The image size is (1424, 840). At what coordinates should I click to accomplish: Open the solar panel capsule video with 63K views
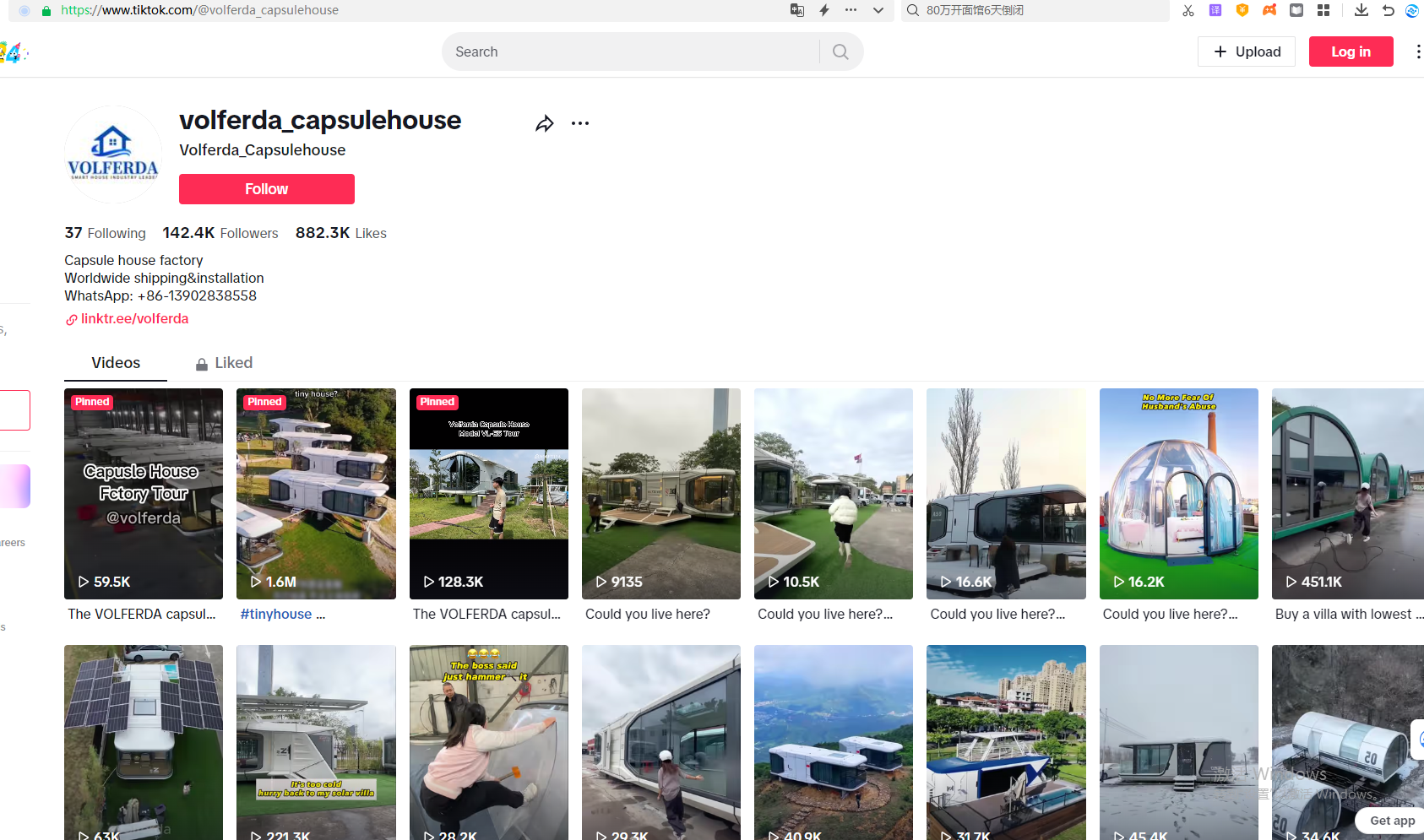coord(144,743)
